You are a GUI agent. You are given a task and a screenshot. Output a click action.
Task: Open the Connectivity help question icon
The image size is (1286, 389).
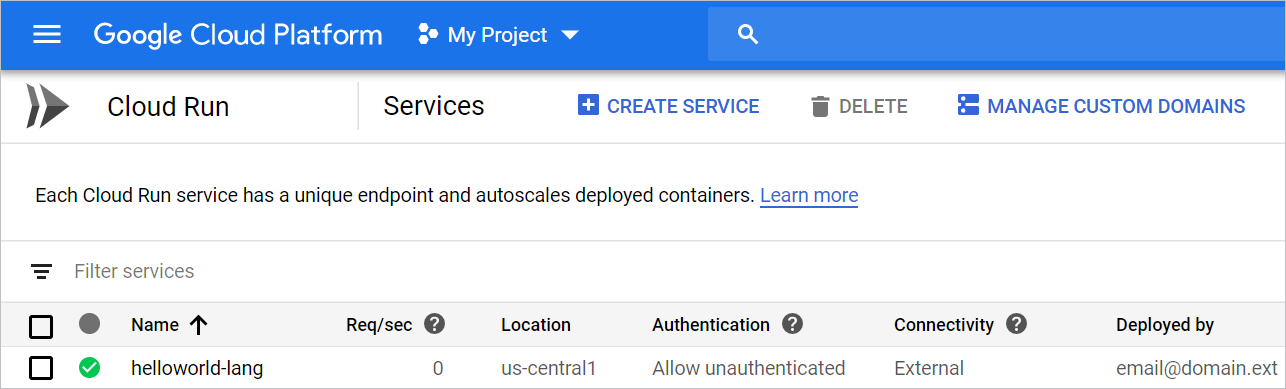tap(1017, 324)
